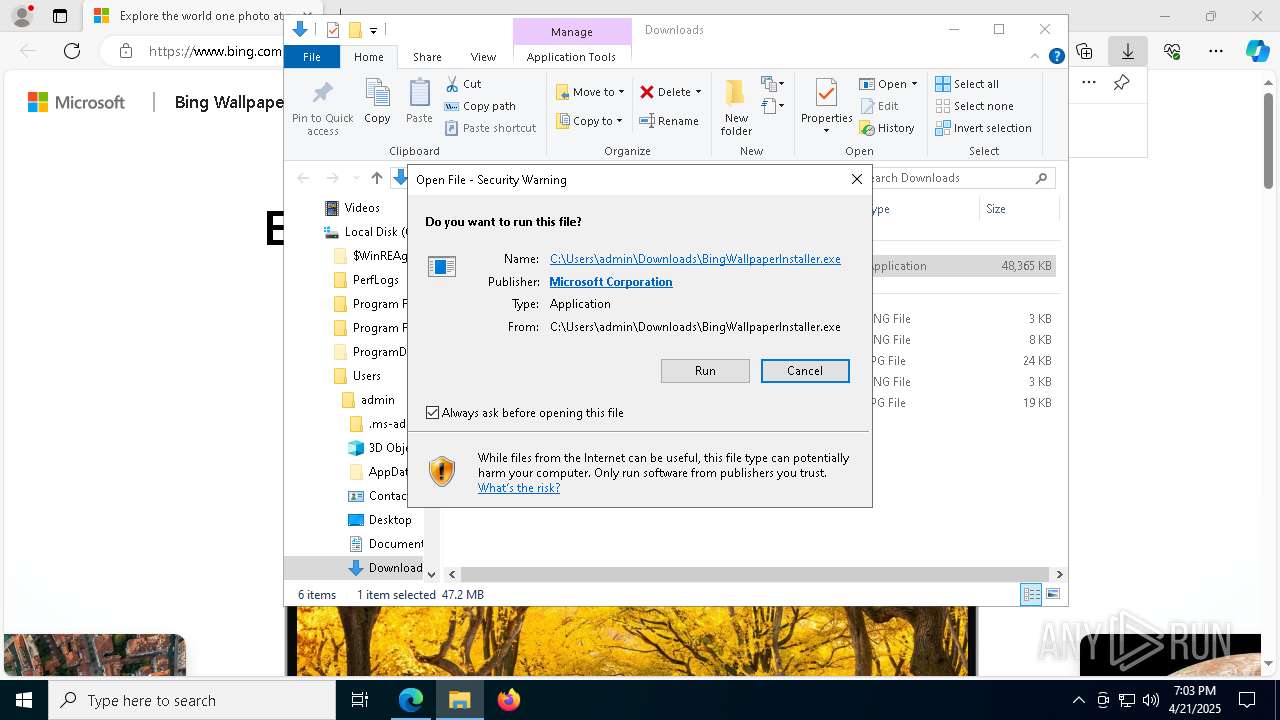Select Desktop in navigation tree
This screenshot has height=720, width=1280.
(x=390, y=520)
